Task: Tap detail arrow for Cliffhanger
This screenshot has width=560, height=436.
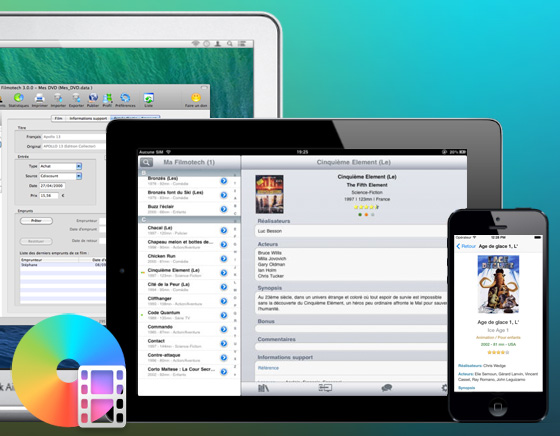Action: pyautogui.click(x=224, y=301)
